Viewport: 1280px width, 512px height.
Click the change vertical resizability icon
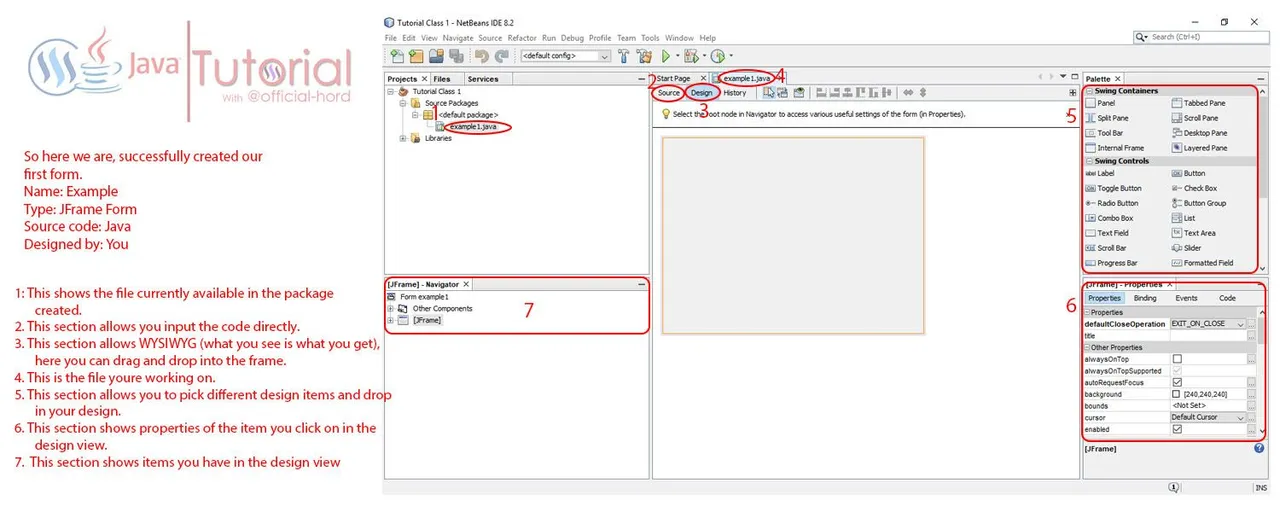click(922, 92)
